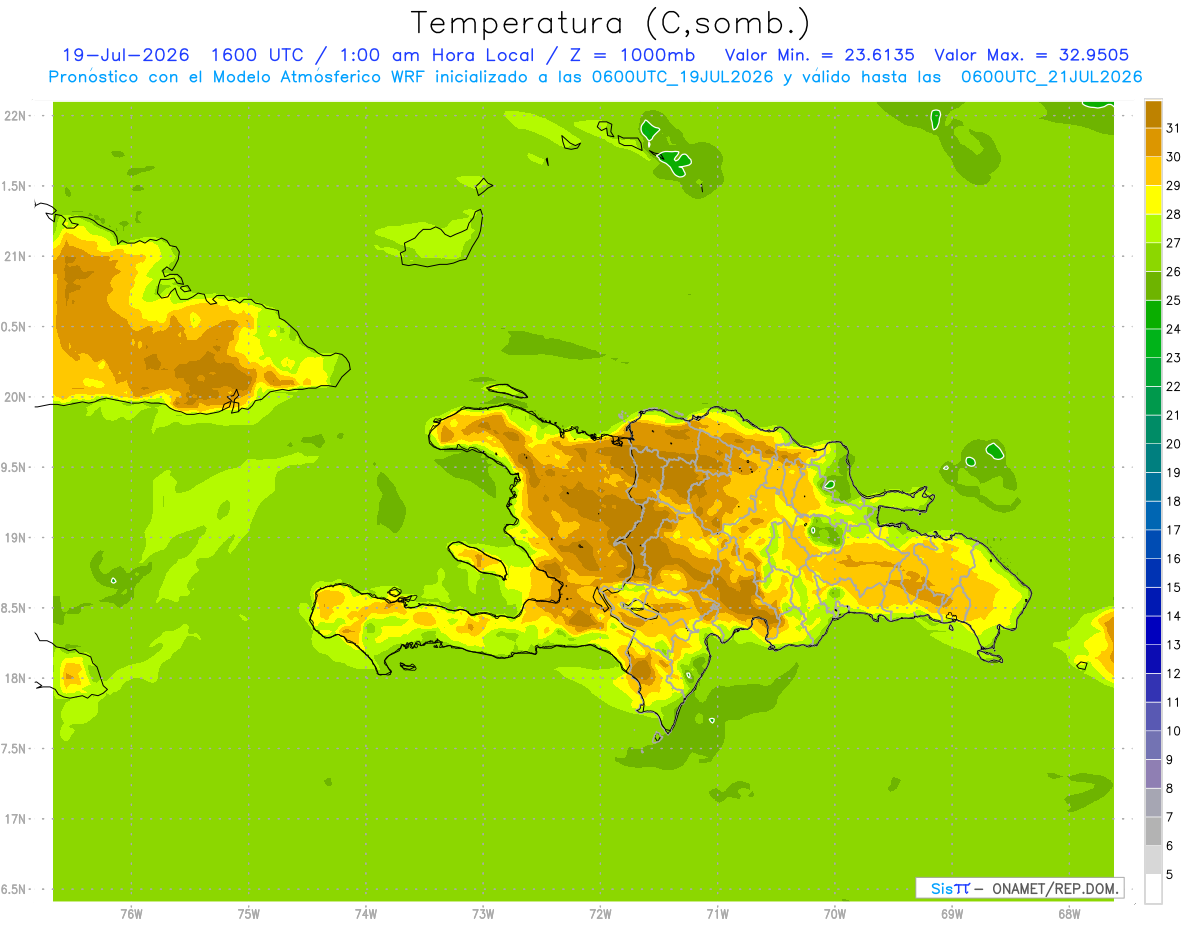Click the '75W' longitude axis label
The height and width of the screenshot is (927, 1200).
[x=248, y=913]
